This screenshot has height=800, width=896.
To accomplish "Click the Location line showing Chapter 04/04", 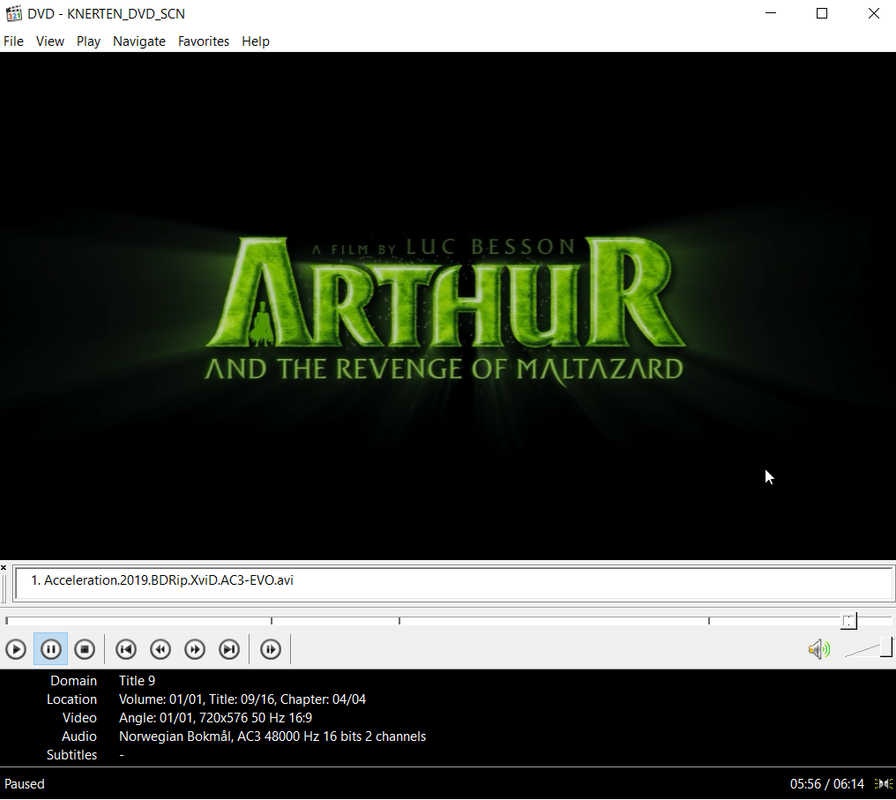I will pyautogui.click(x=242, y=699).
